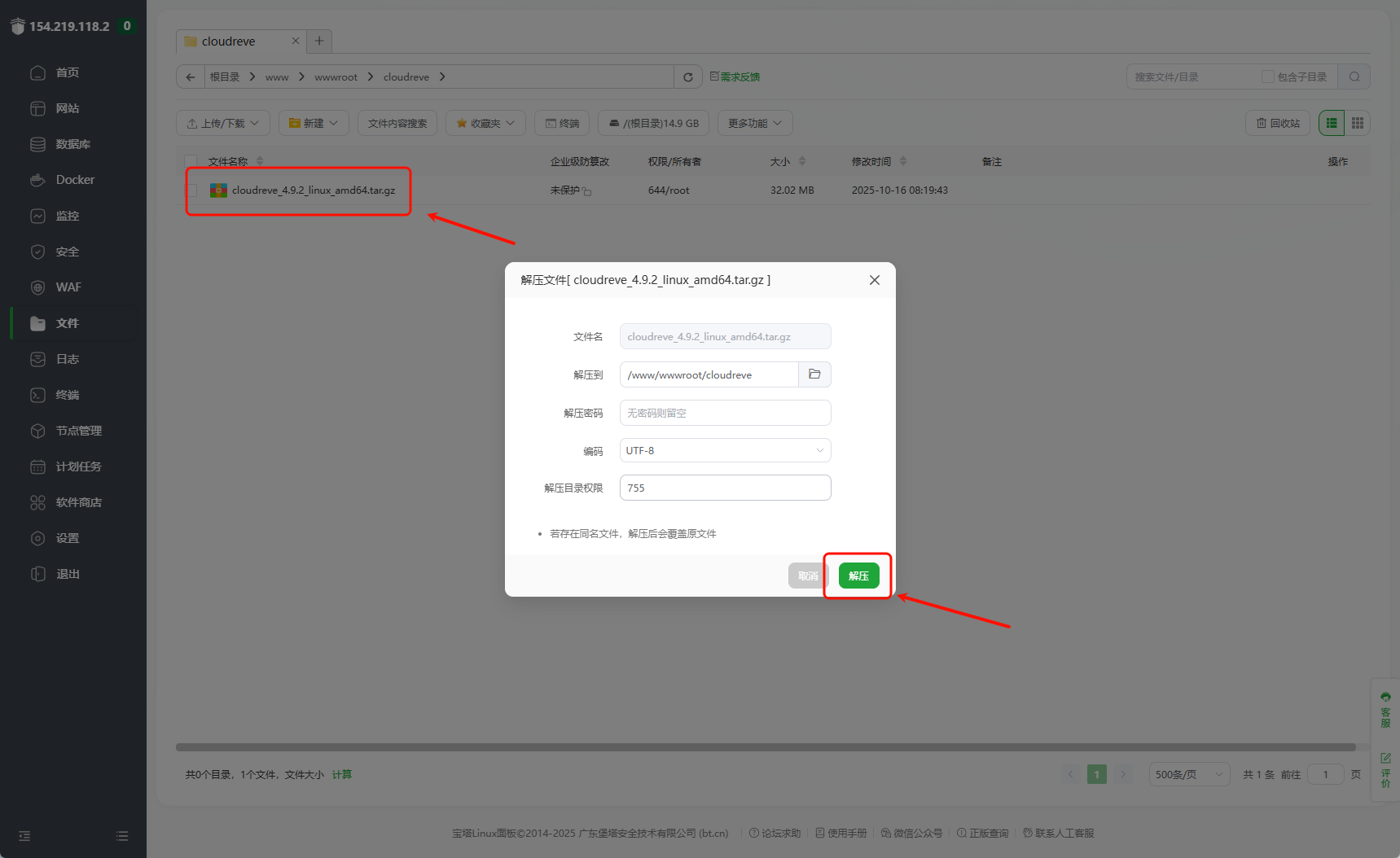Open the Database sidebar menu item
1400x858 pixels.
[x=72, y=144]
